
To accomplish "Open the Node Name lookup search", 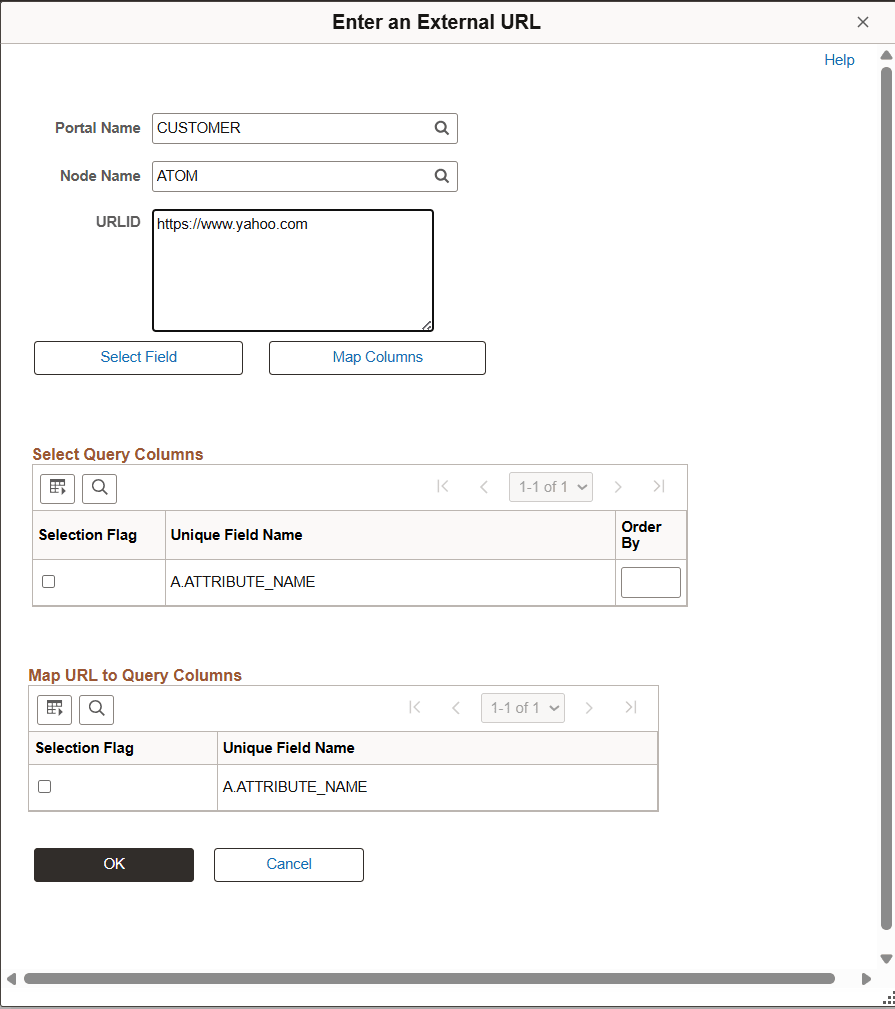I will [441, 176].
